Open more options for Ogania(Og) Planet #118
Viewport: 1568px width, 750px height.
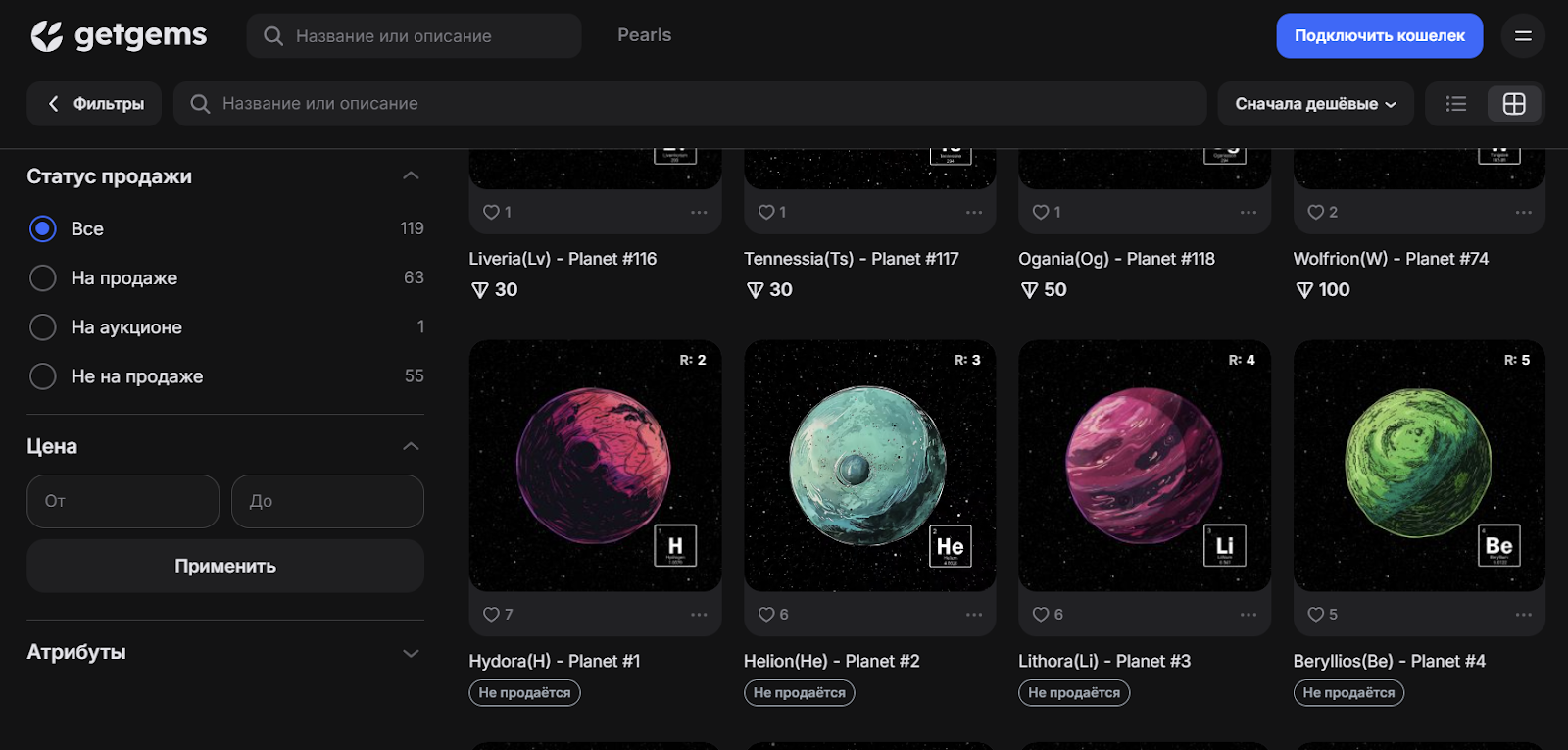1249,212
